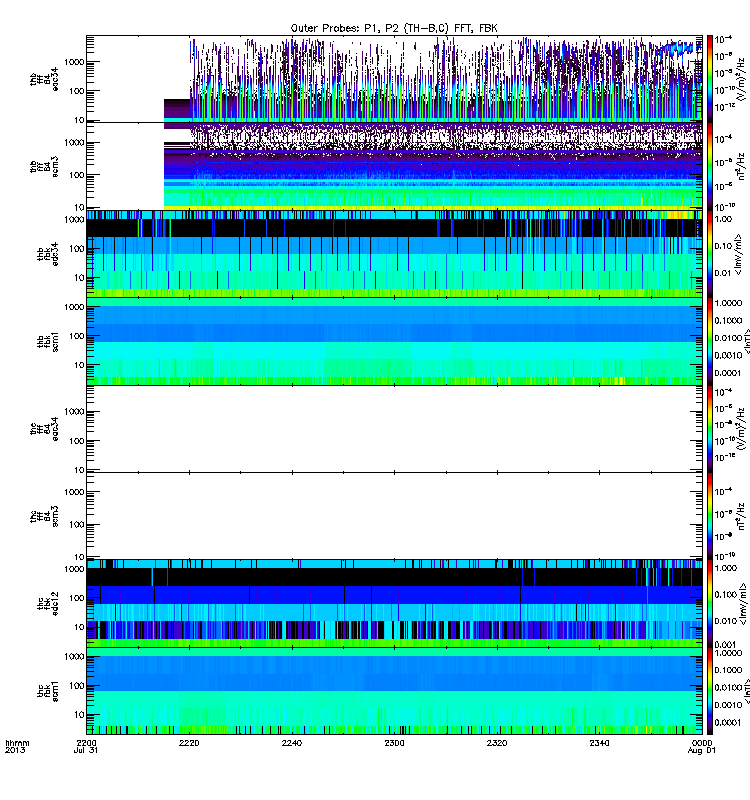Click the 'thb fbk edc34' panel label
The width and height of the screenshot is (750, 800).
48,254
